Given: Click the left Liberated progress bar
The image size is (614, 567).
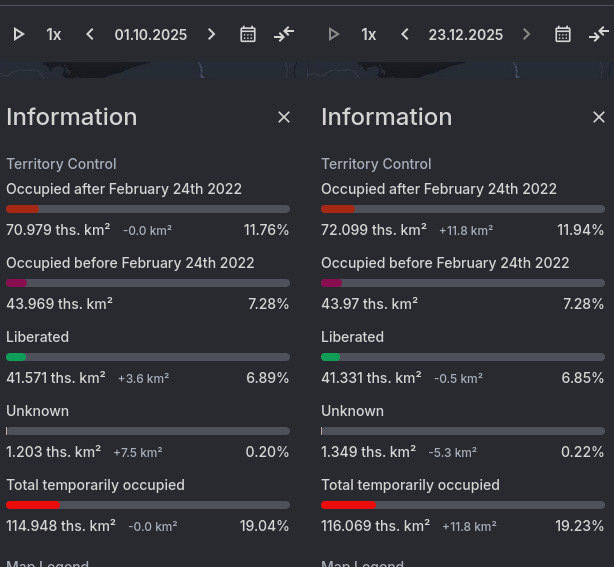Looking at the screenshot, I should (x=148, y=357).
